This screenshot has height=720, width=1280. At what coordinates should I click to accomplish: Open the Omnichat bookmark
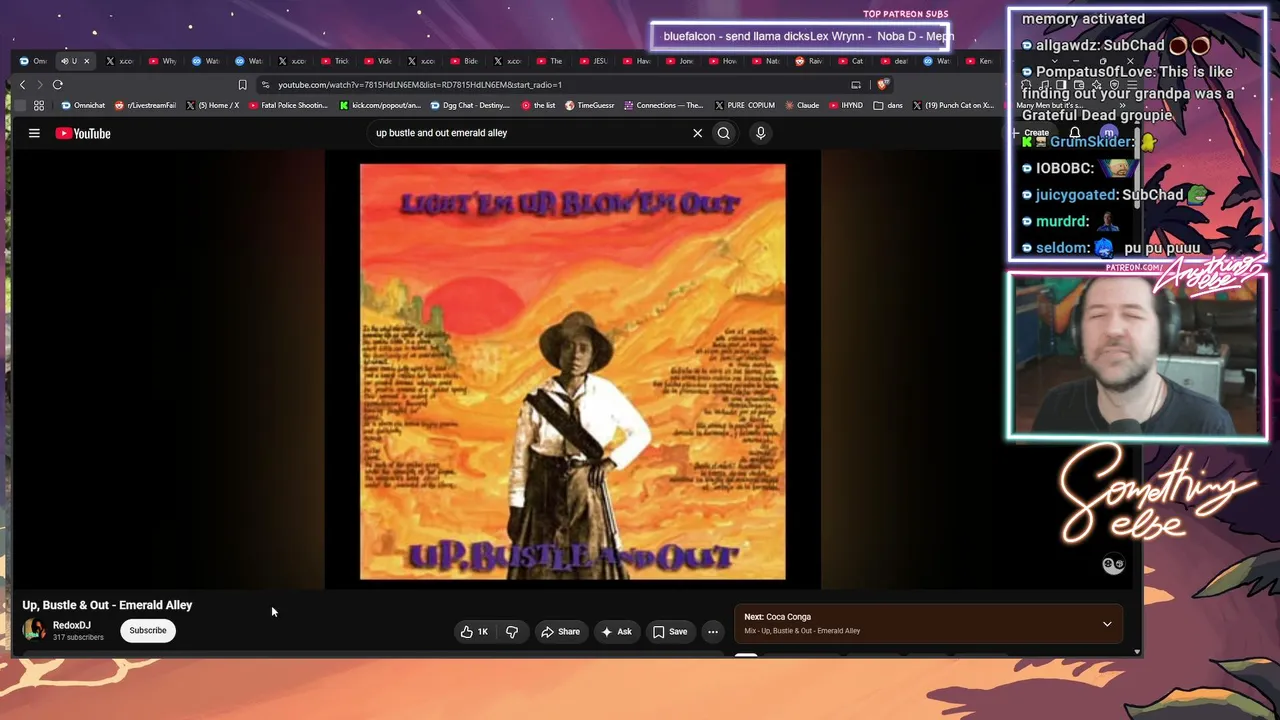point(82,105)
